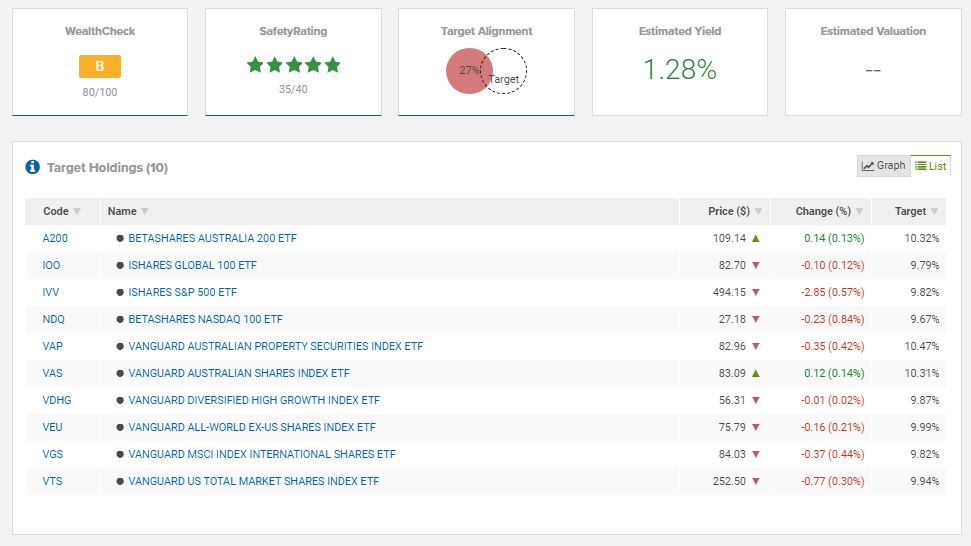The height and width of the screenshot is (546, 971).
Task: Open the Estimated Valuation card
Action: pos(873,62)
